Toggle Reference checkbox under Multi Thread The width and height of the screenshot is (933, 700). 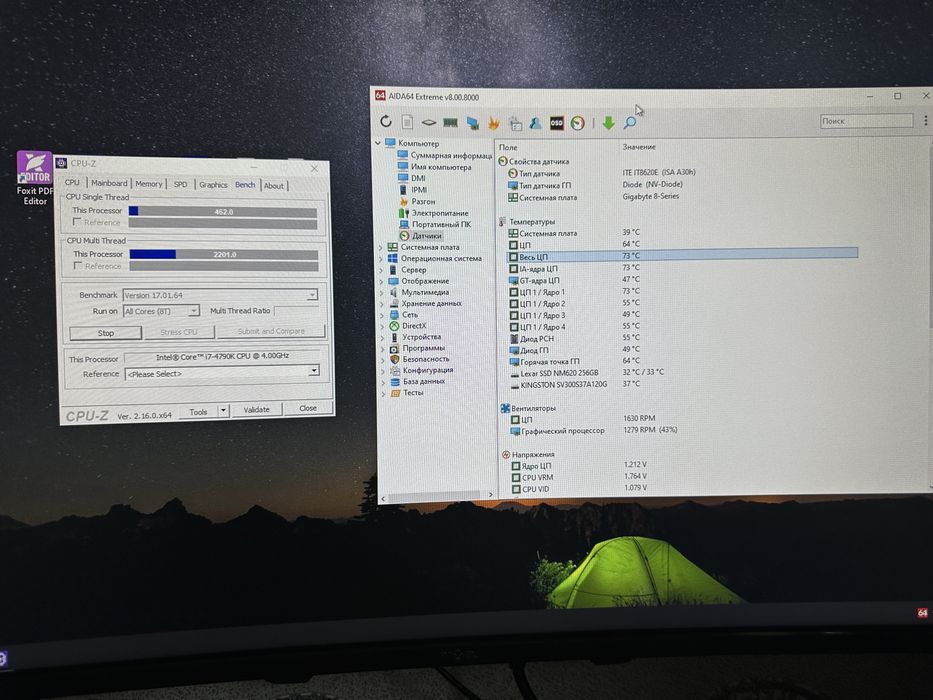77,265
